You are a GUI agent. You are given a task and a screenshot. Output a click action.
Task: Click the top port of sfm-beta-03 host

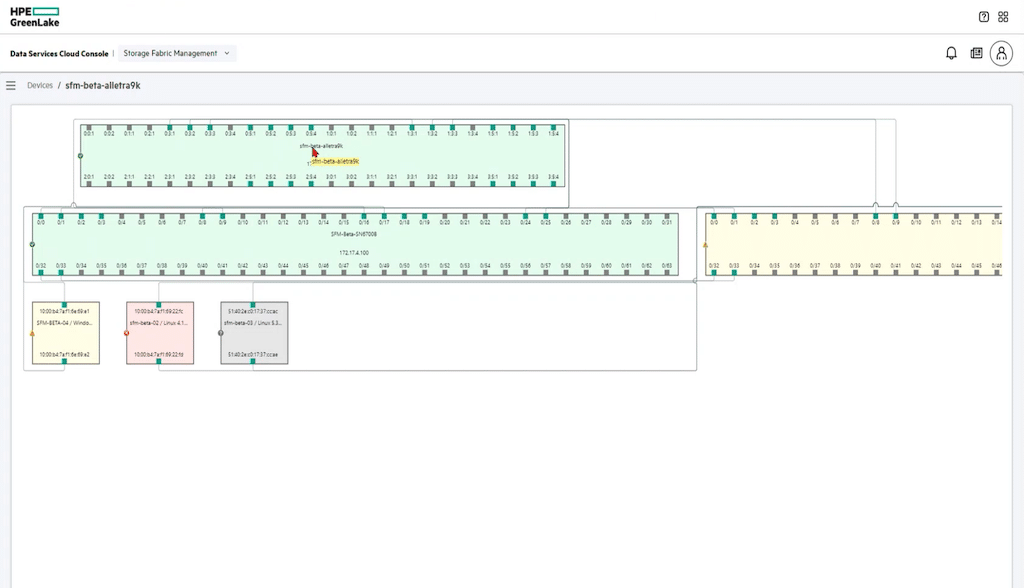(253, 305)
